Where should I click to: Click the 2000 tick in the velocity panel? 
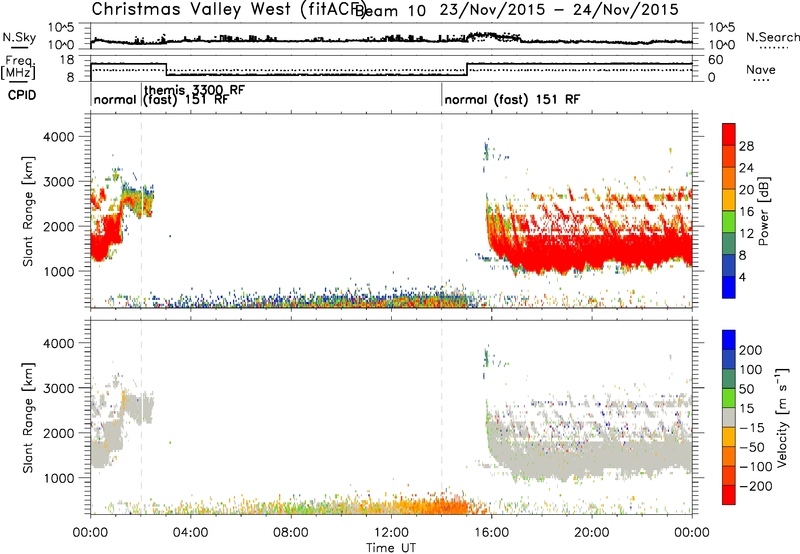[58, 433]
